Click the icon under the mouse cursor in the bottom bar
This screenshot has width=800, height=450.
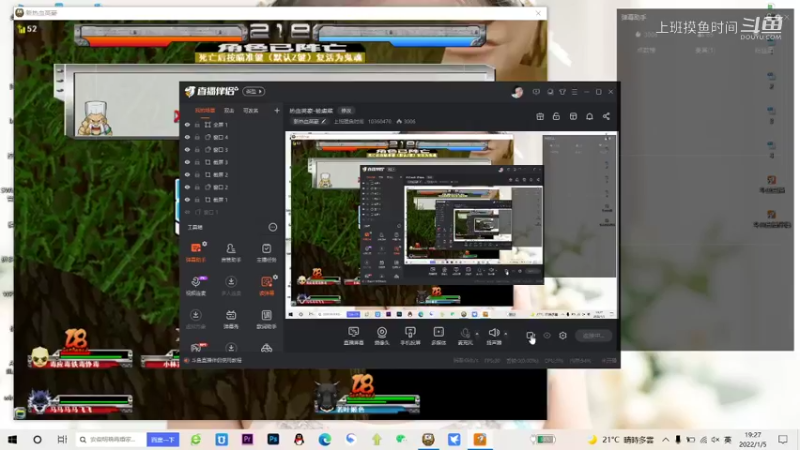530,336
